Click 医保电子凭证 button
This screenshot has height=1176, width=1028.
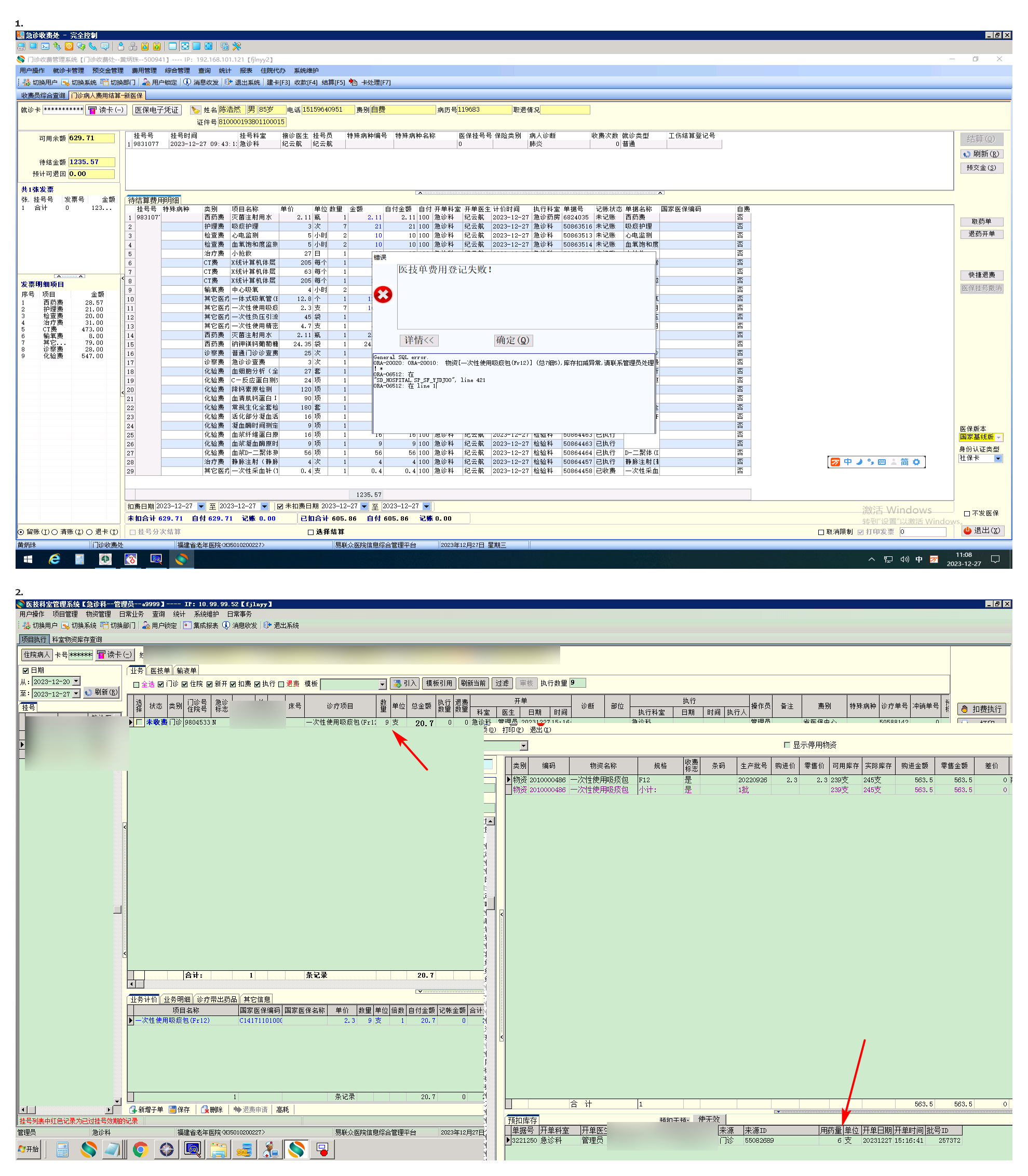157,110
